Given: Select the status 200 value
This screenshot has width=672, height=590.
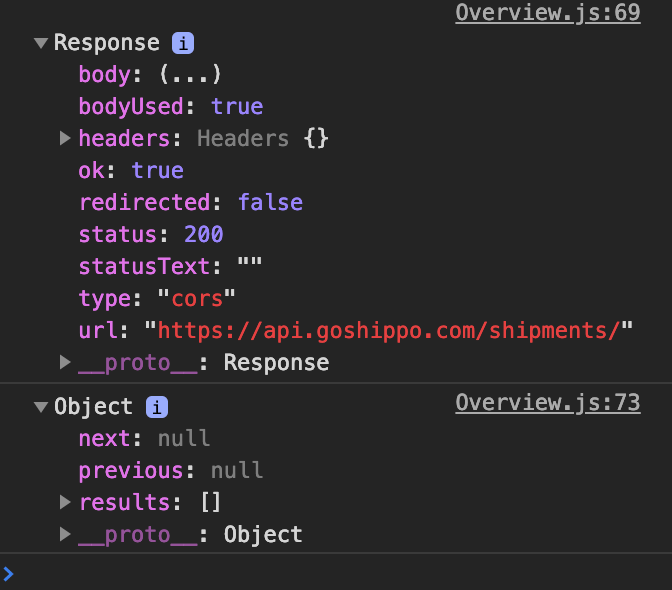Looking at the screenshot, I should point(204,234).
